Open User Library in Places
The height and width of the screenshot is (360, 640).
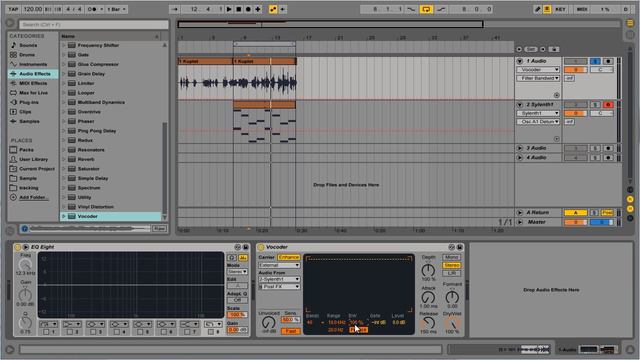(33, 159)
